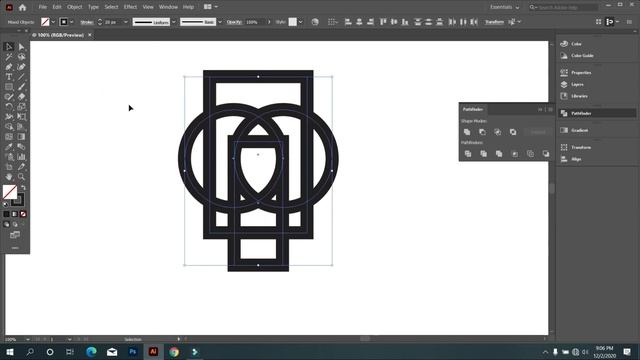Click Transform in control bar
This screenshot has height=360, width=640.
point(494,22)
